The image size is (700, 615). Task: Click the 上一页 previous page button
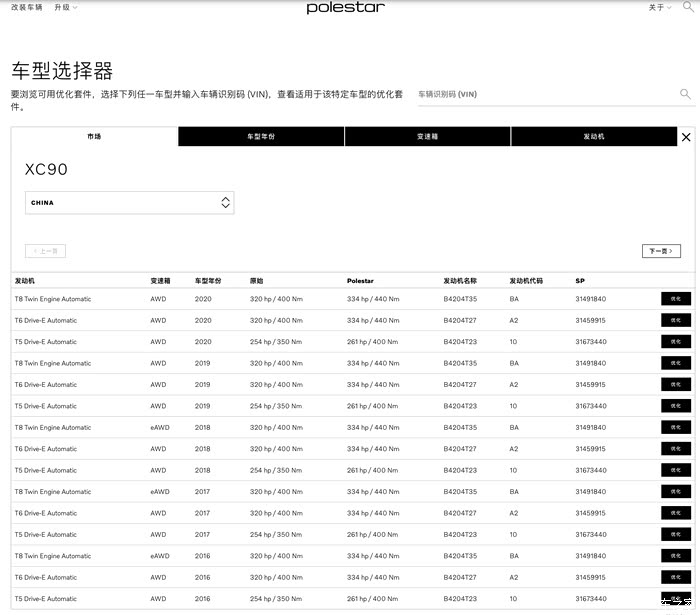[x=45, y=251]
